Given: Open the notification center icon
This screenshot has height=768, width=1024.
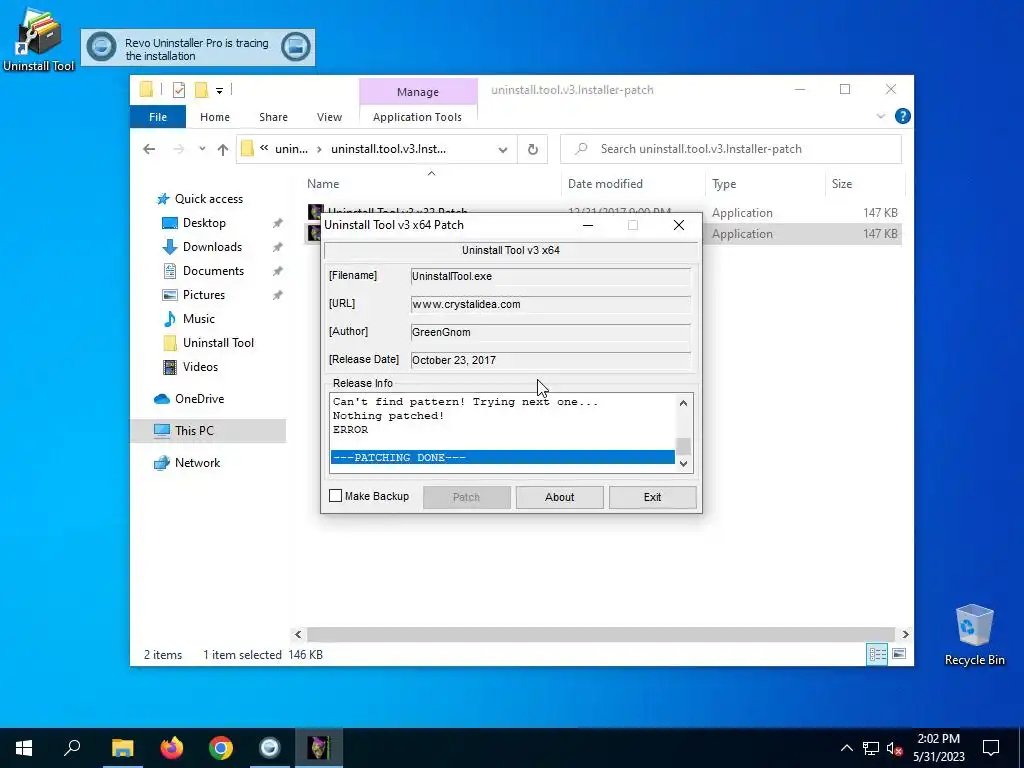Looking at the screenshot, I should (x=991, y=748).
